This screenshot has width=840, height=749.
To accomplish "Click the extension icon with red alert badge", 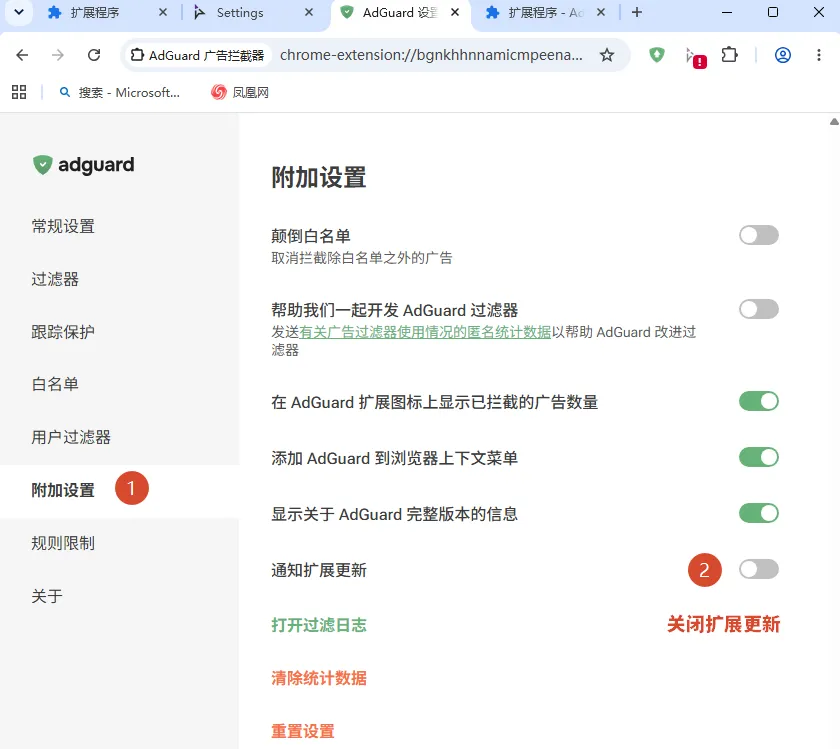I will coord(695,56).
